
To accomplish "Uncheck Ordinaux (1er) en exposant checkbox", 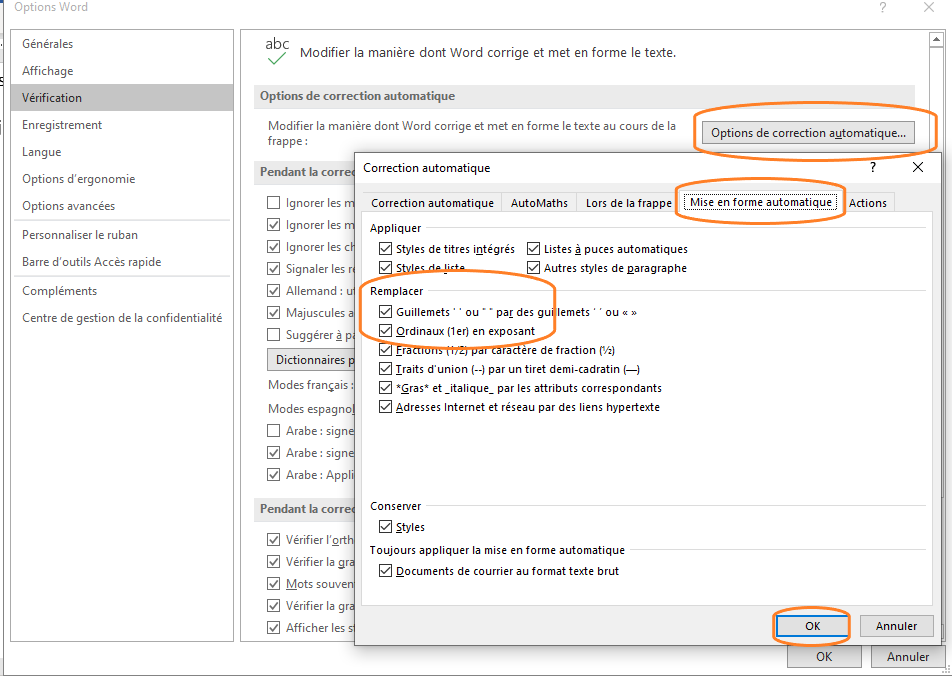I will coord(385,331).
